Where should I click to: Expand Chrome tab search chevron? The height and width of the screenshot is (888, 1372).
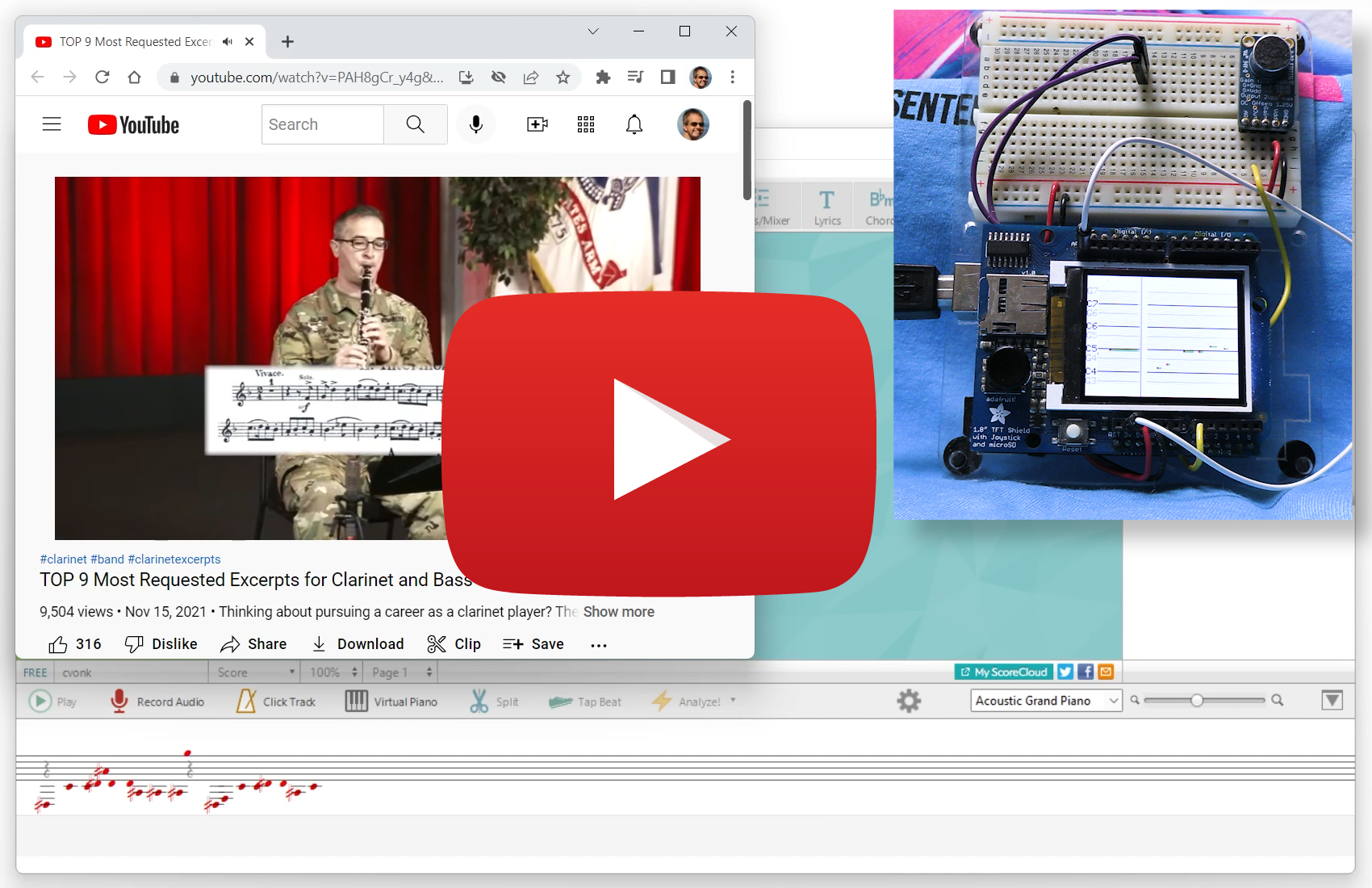[593, 31]
